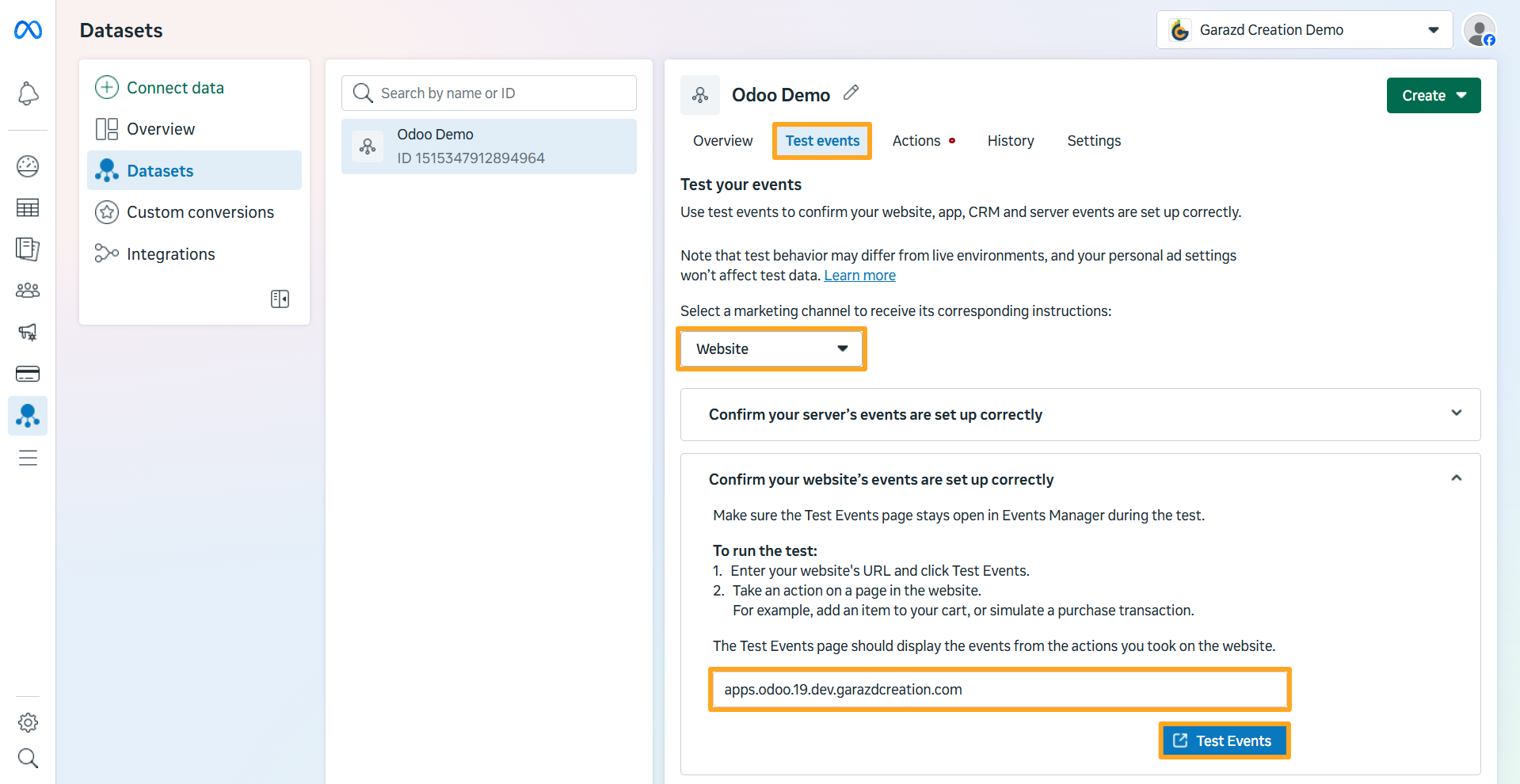Open the account overview gauge icon
The width and height of the screenshot is (1520, 784).
click(28, 166)
